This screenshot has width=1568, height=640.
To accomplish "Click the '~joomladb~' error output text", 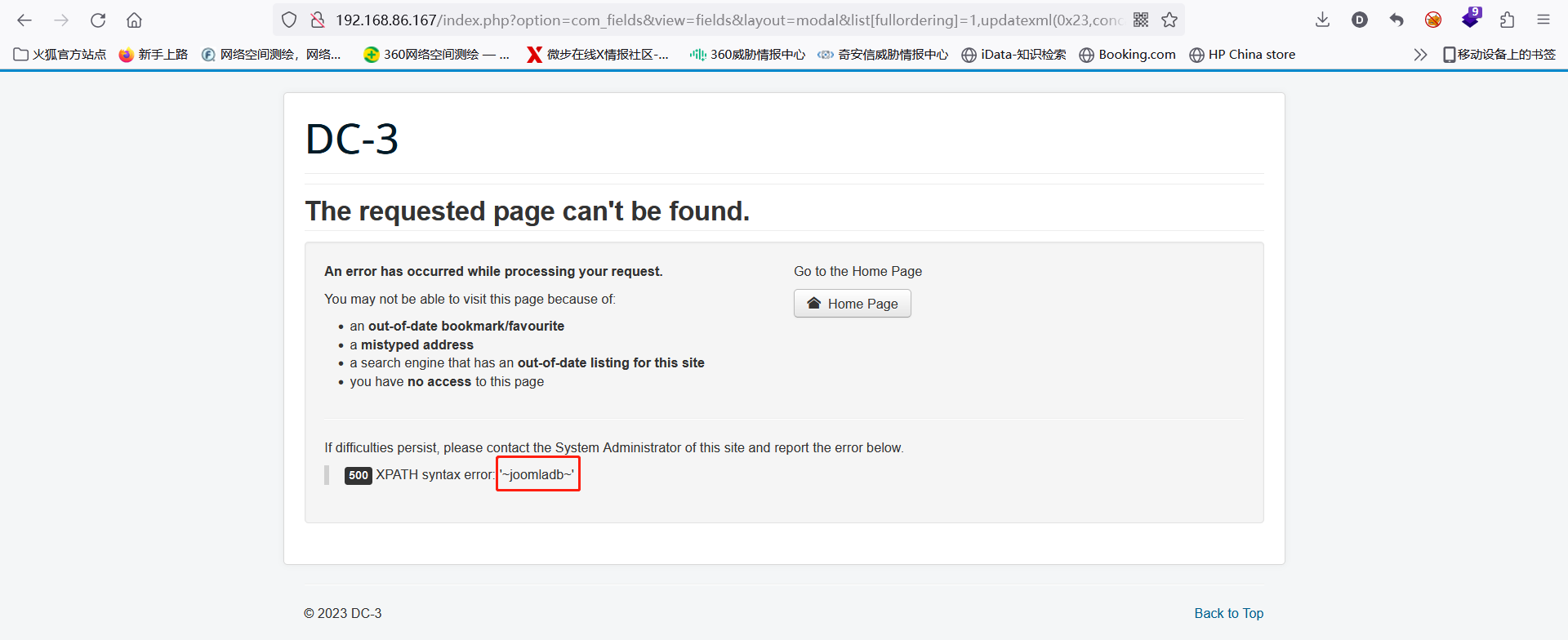I will coord(537,474).
